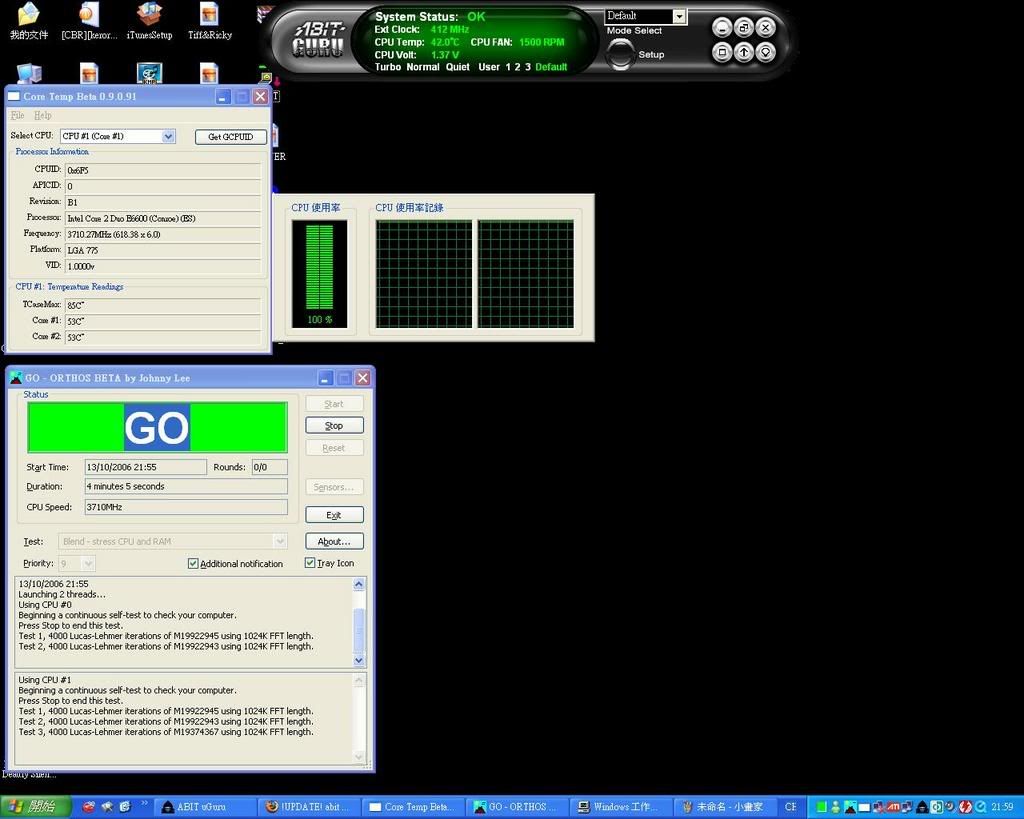1024x819 pixels.
Task: Click the greyed Start button in ORTHOS
Action: [334, 404]
